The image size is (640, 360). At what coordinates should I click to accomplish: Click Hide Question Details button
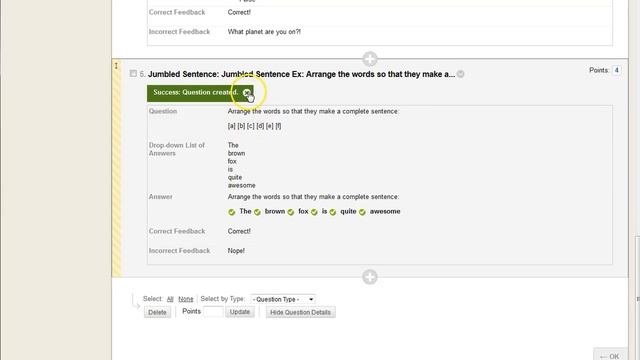300,312
